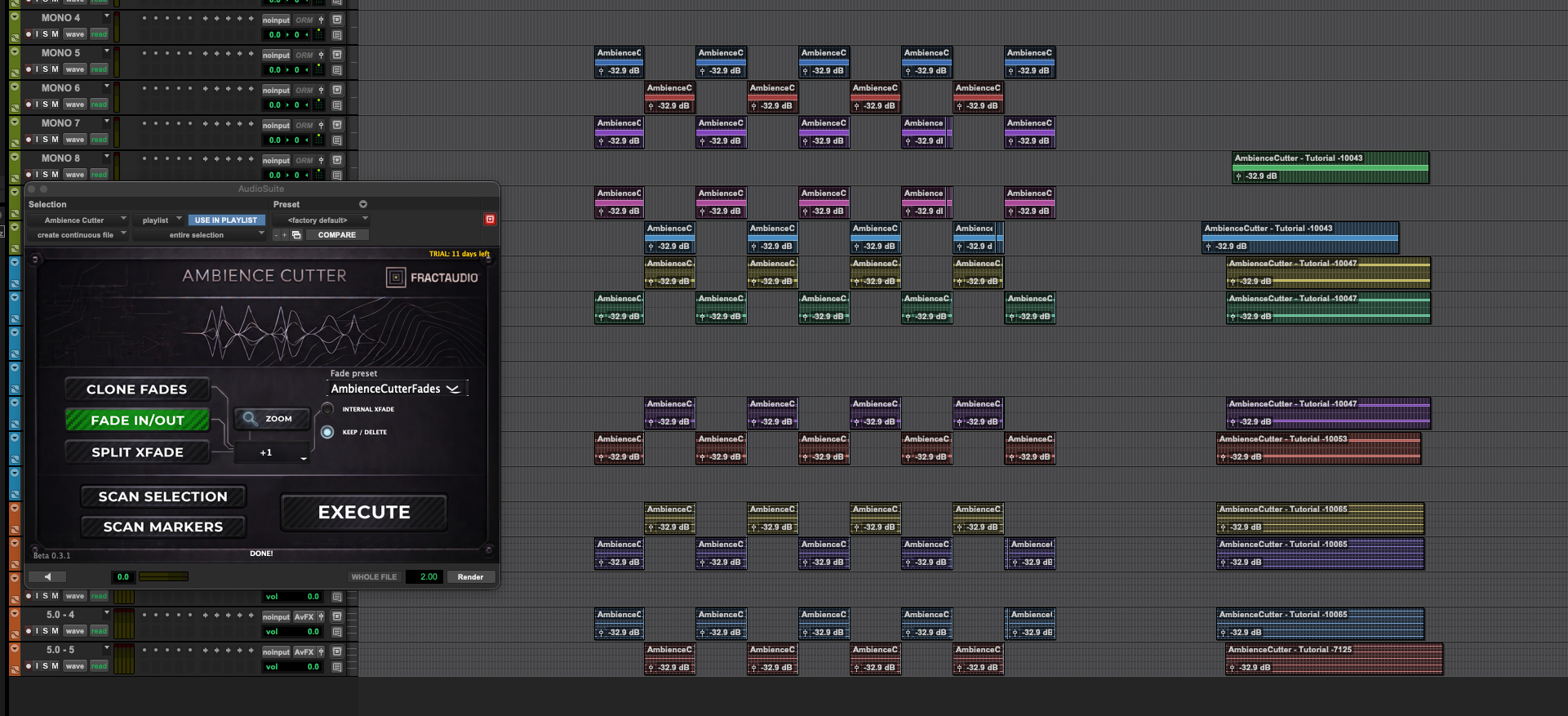Toggle input monitoring on MONO 7
The image size is (1568, 716).
click(37, 140)
